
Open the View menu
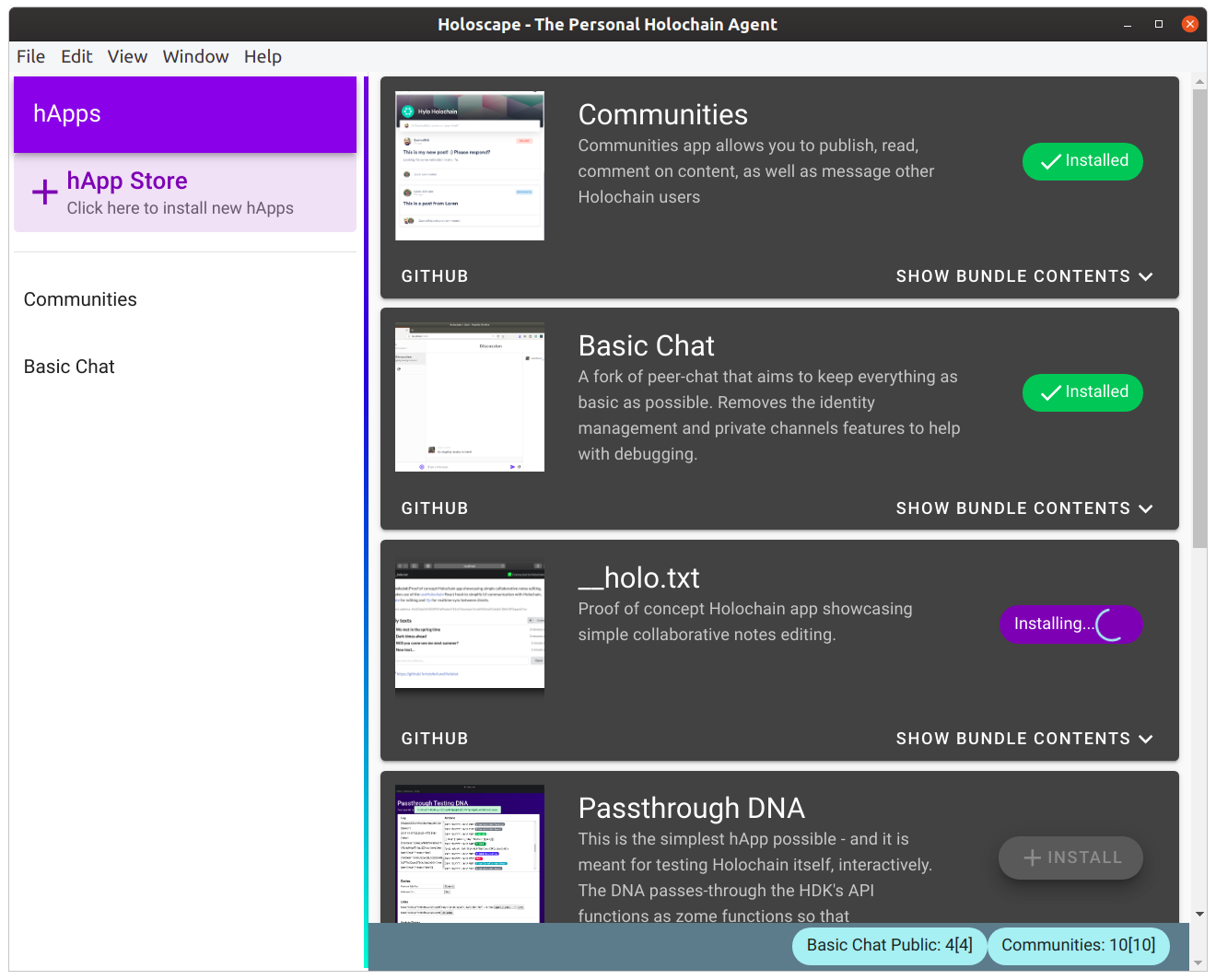pos(127,57)
